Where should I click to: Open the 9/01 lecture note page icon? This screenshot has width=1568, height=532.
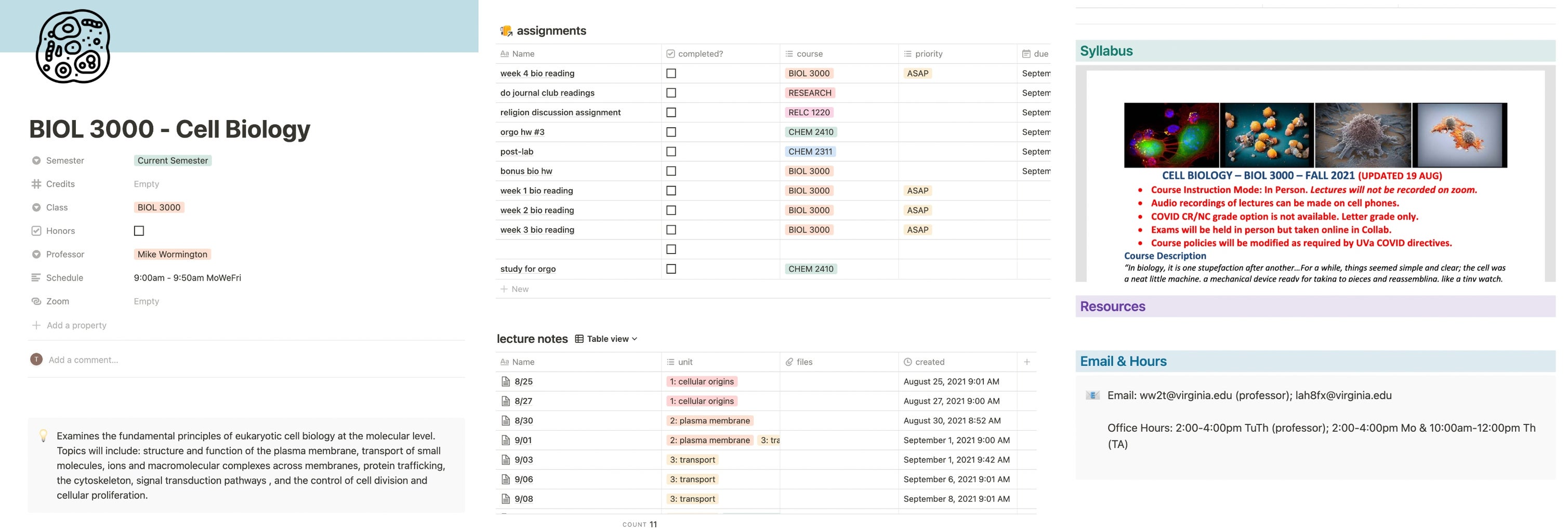point(505,440)
